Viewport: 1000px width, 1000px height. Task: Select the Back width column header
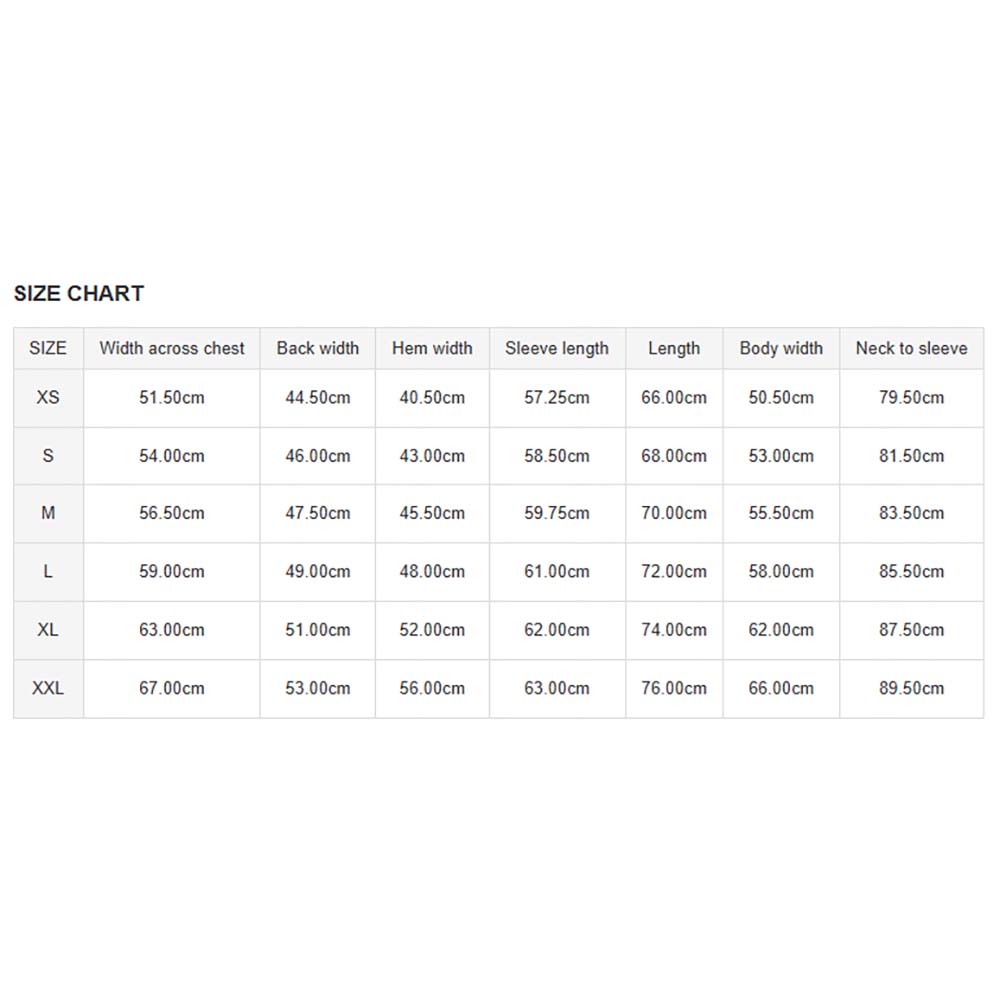tap(318, 348)
